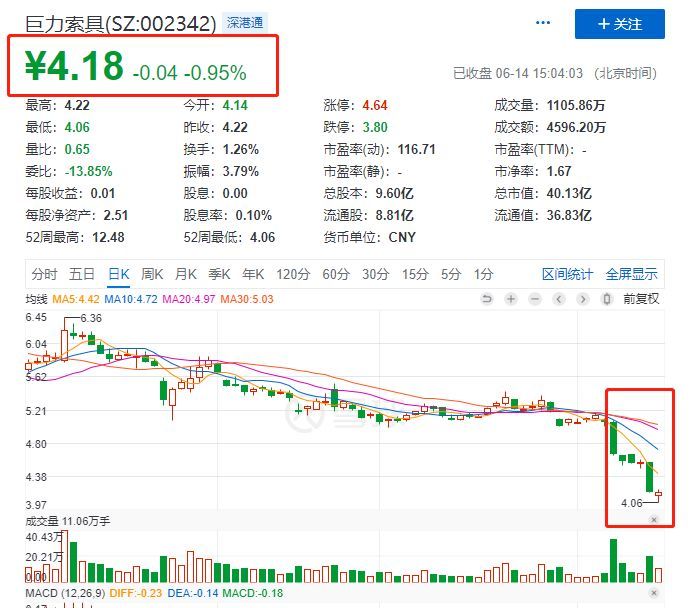
Task: Switch to the 1分 interval tab
Action: pos(483,274)
